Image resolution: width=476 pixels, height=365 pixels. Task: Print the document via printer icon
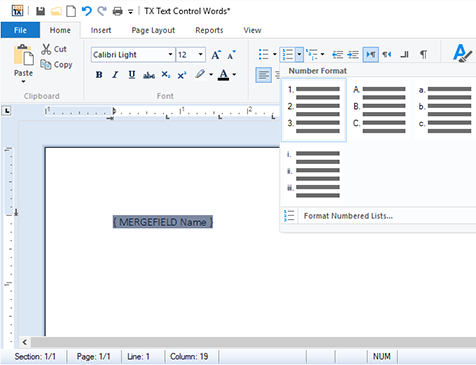pos(117,11)
